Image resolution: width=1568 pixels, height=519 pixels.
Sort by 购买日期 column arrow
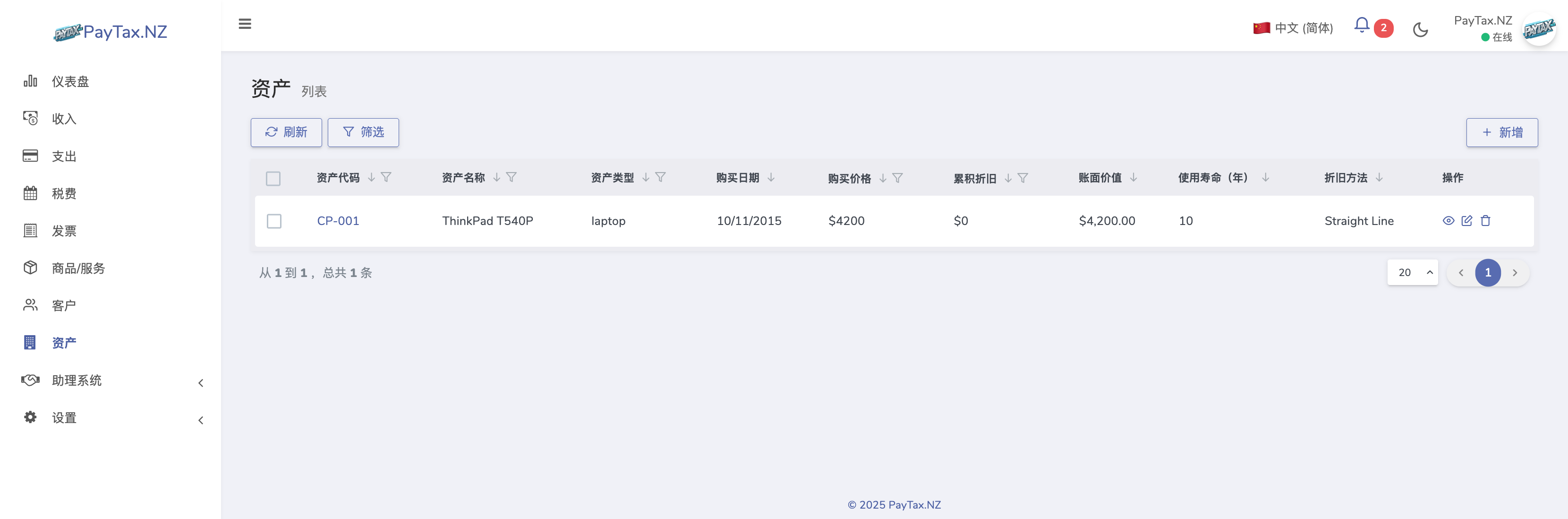[x=771, y=177]
